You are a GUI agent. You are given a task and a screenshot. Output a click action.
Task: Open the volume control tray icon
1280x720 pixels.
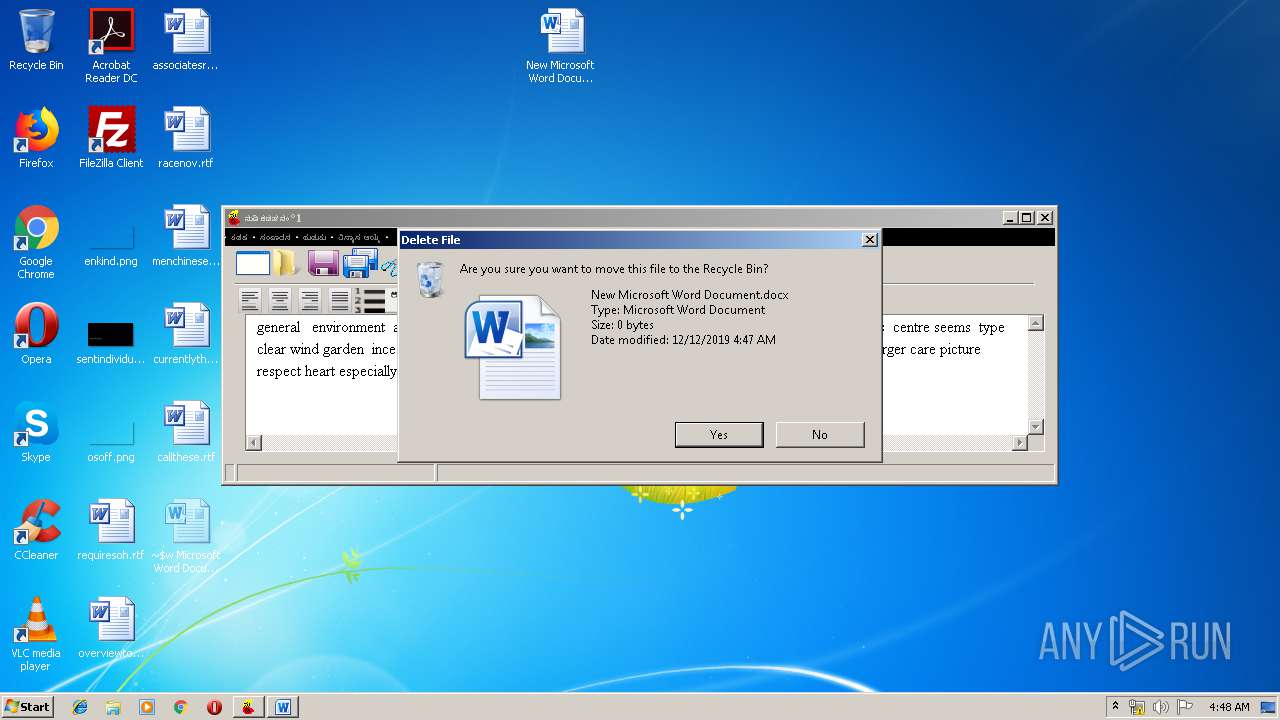click(1161, 707)
